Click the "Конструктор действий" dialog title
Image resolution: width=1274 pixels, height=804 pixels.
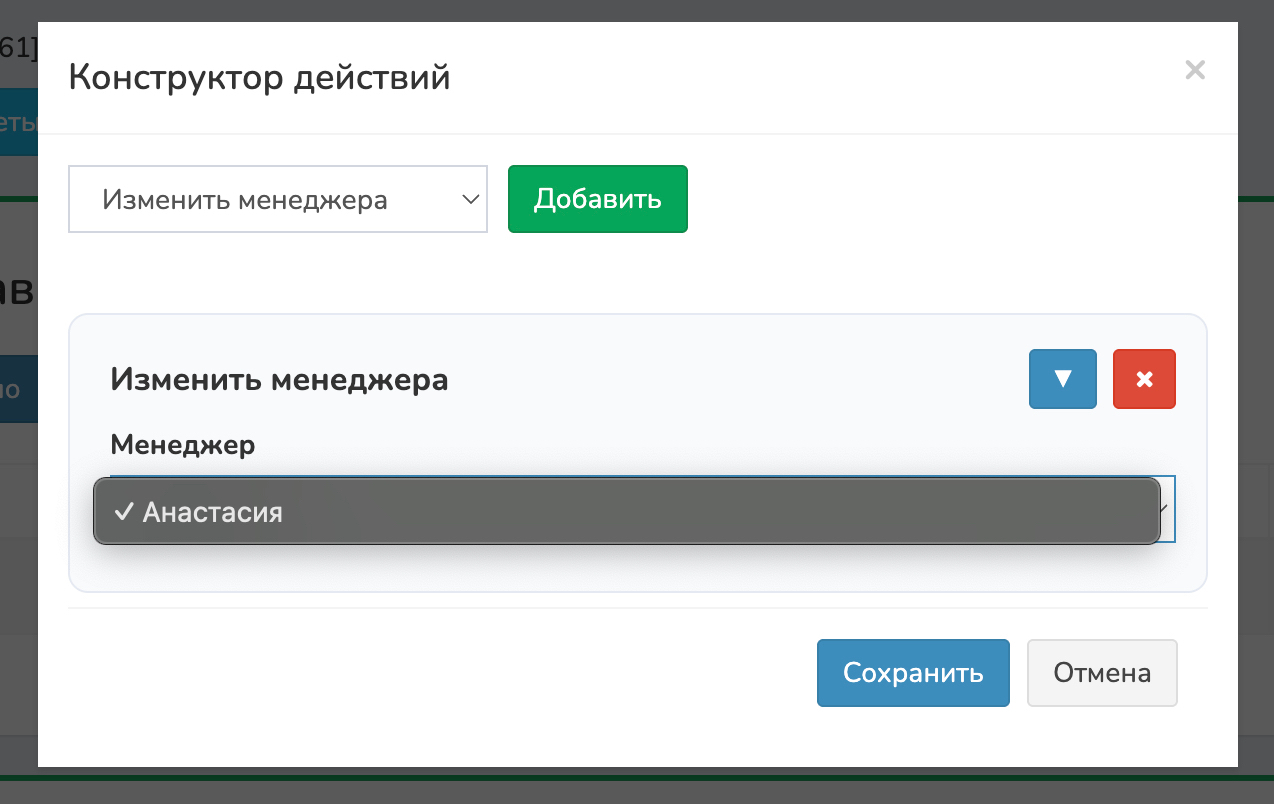(259, 77)
